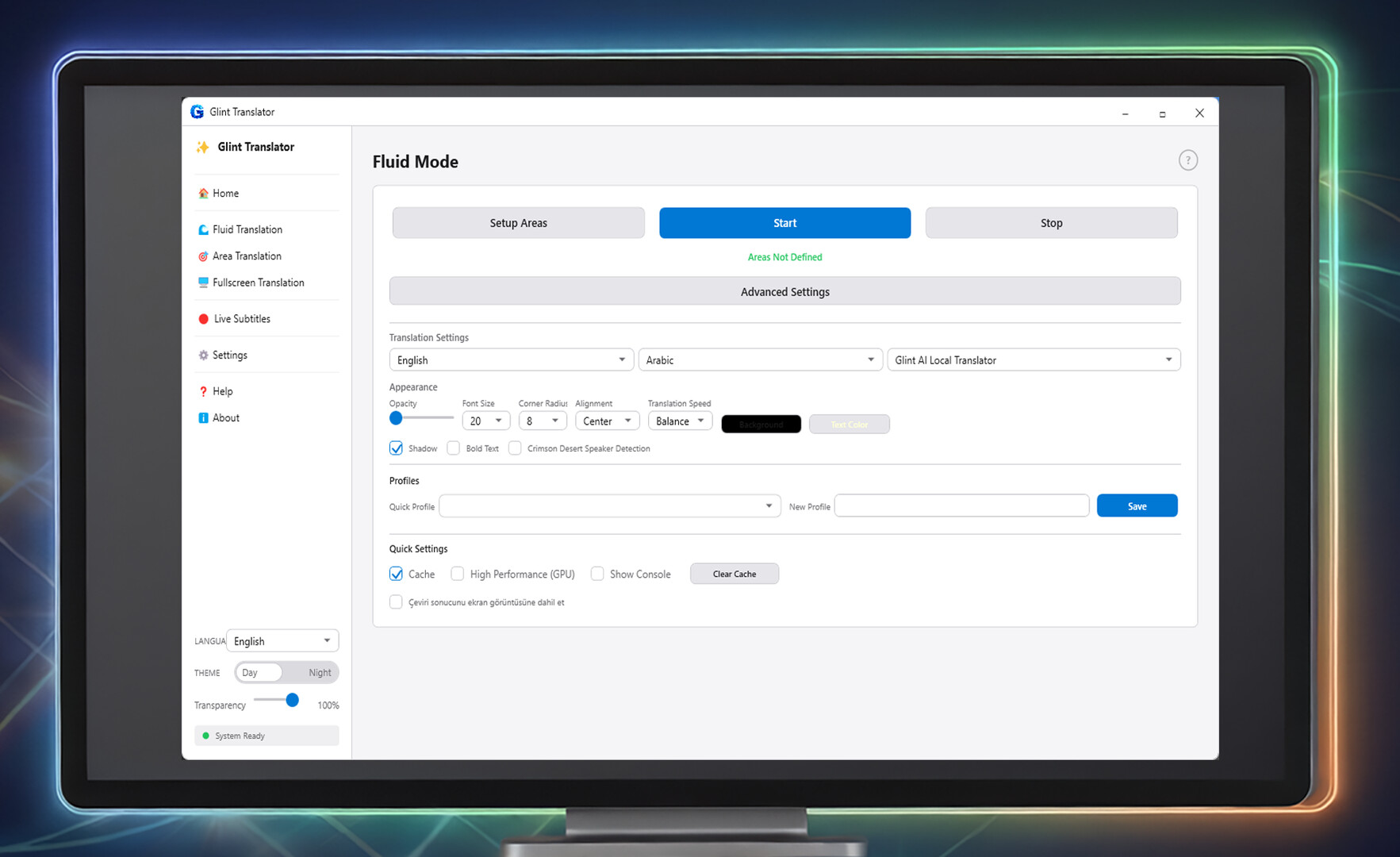Image resolution: width=1400 pixels, height=857 pixels.
Task: Close the Glint Translator window
Action: (1199, 113)
